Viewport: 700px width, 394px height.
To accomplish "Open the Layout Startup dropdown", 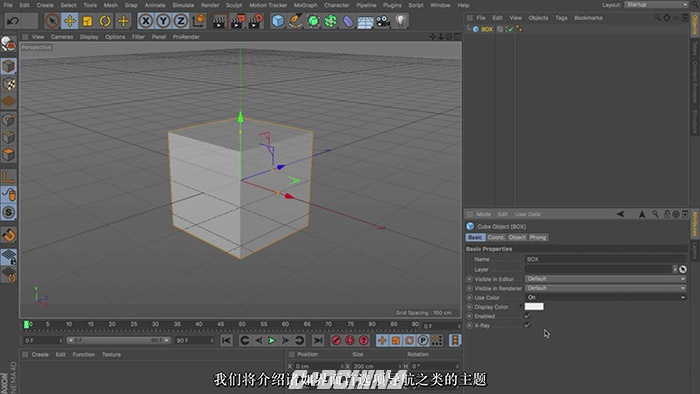I will pyautogui.click(x=656, y=4).
